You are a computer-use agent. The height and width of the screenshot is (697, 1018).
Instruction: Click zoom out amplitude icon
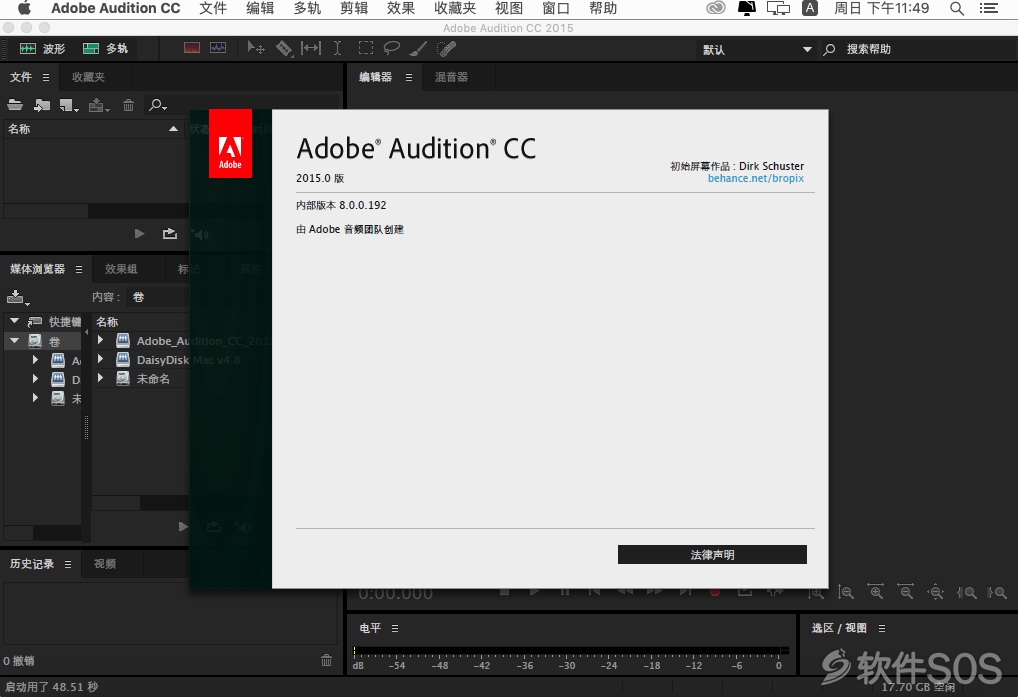[x=846, y=592]
